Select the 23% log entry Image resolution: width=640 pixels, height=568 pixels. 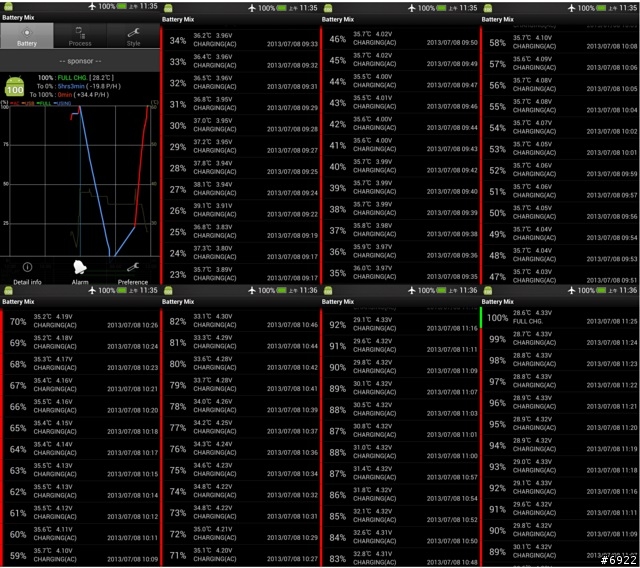(x=240, y=274)
